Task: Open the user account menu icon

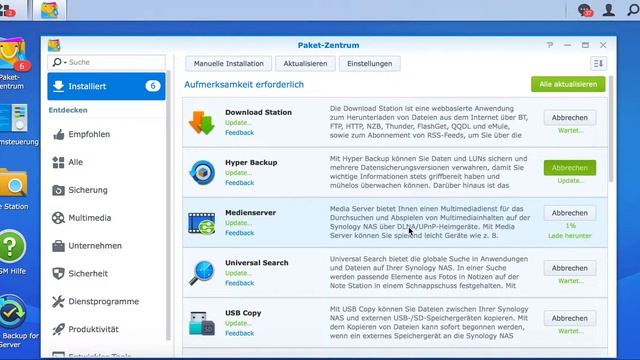Action: pos(609,10)
